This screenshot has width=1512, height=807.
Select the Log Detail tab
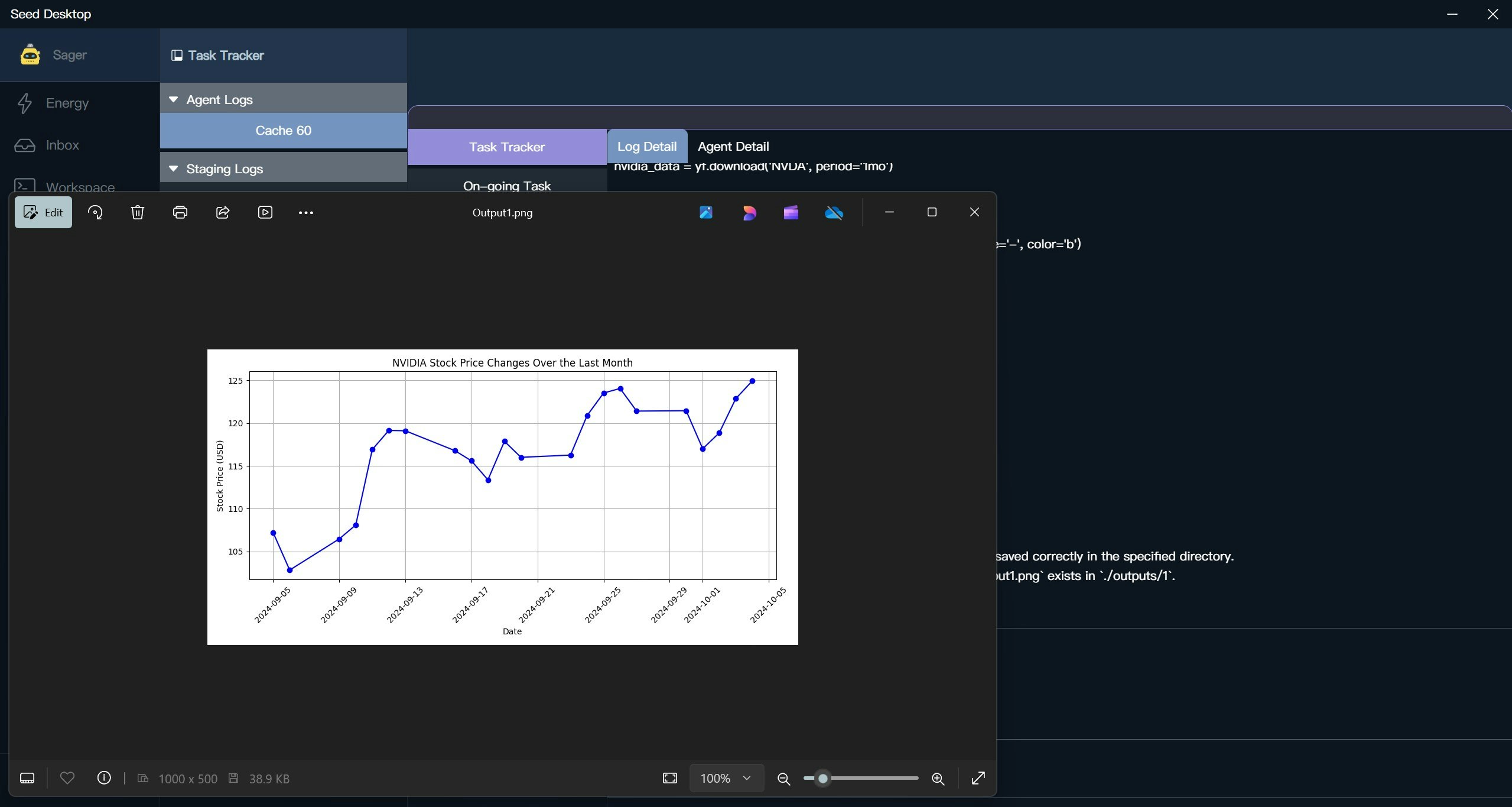pyautogui.click(x=647, y=146)
